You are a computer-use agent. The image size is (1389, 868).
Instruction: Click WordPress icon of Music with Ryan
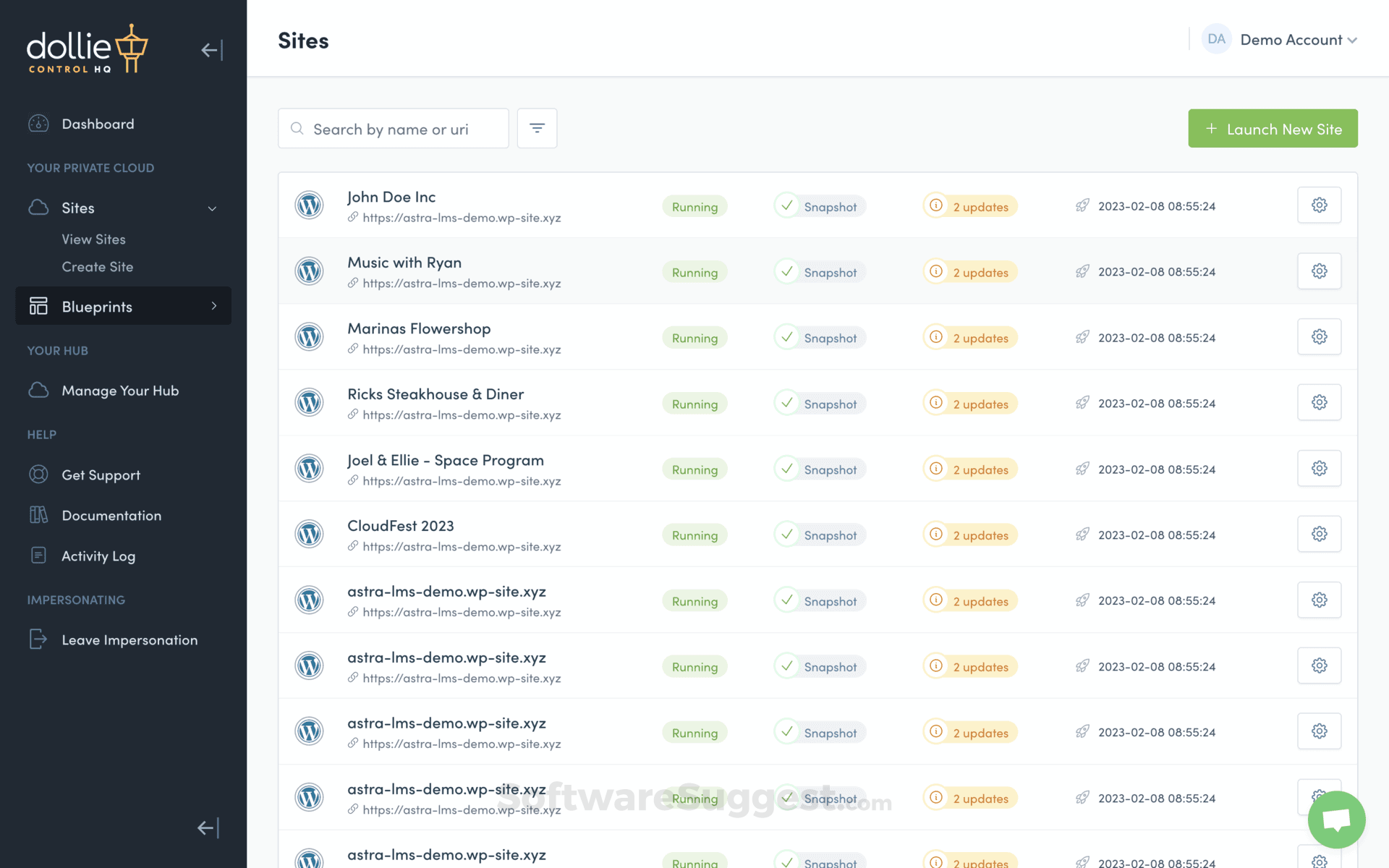309,272
